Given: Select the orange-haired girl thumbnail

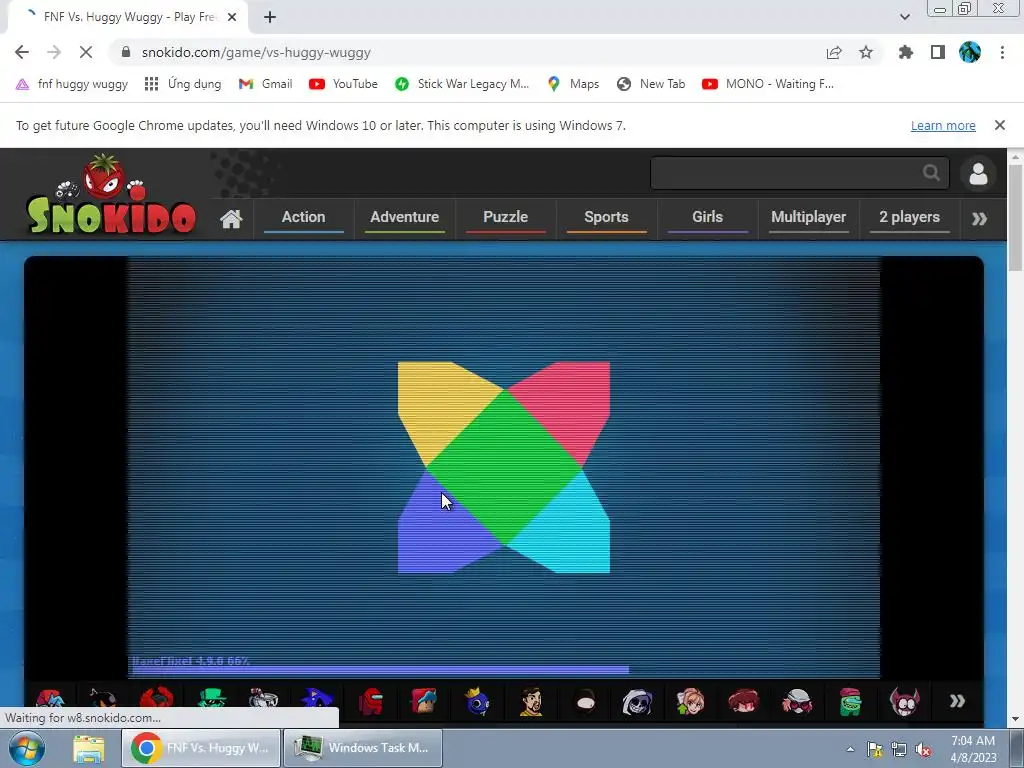Looking at the screenshot, I should point(690,701).
